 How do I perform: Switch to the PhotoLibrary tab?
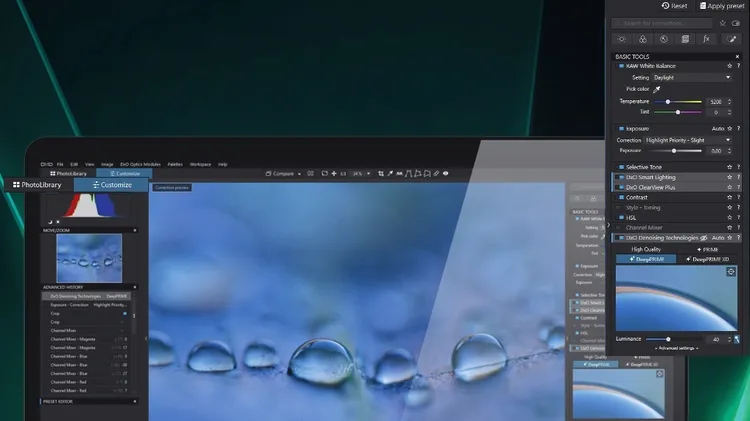[x=37, y=185]
